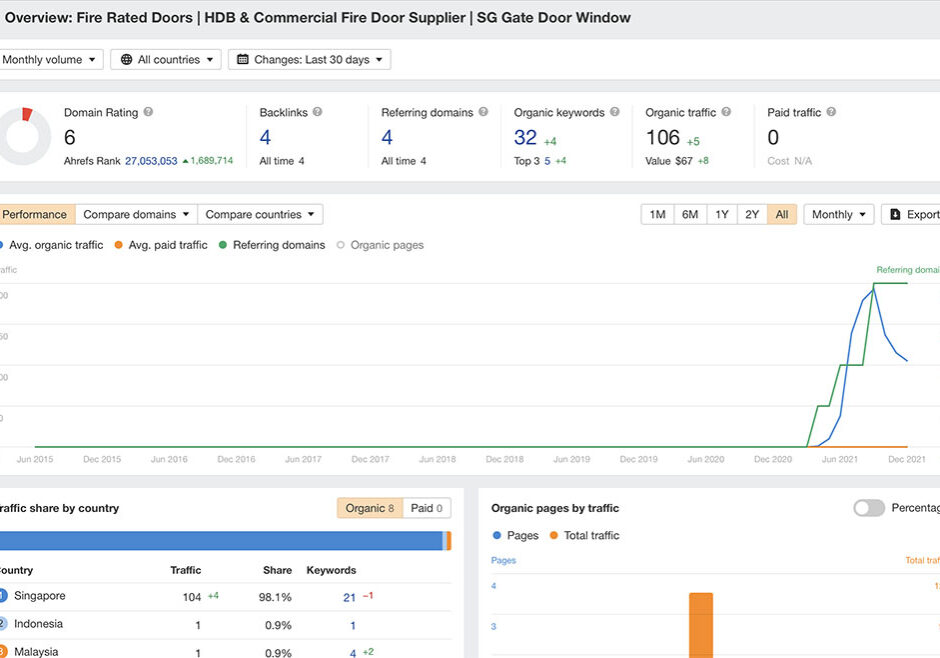Click the Domain Rating info icon
This screenshot has width=940, height=658.
pos(148,113)
